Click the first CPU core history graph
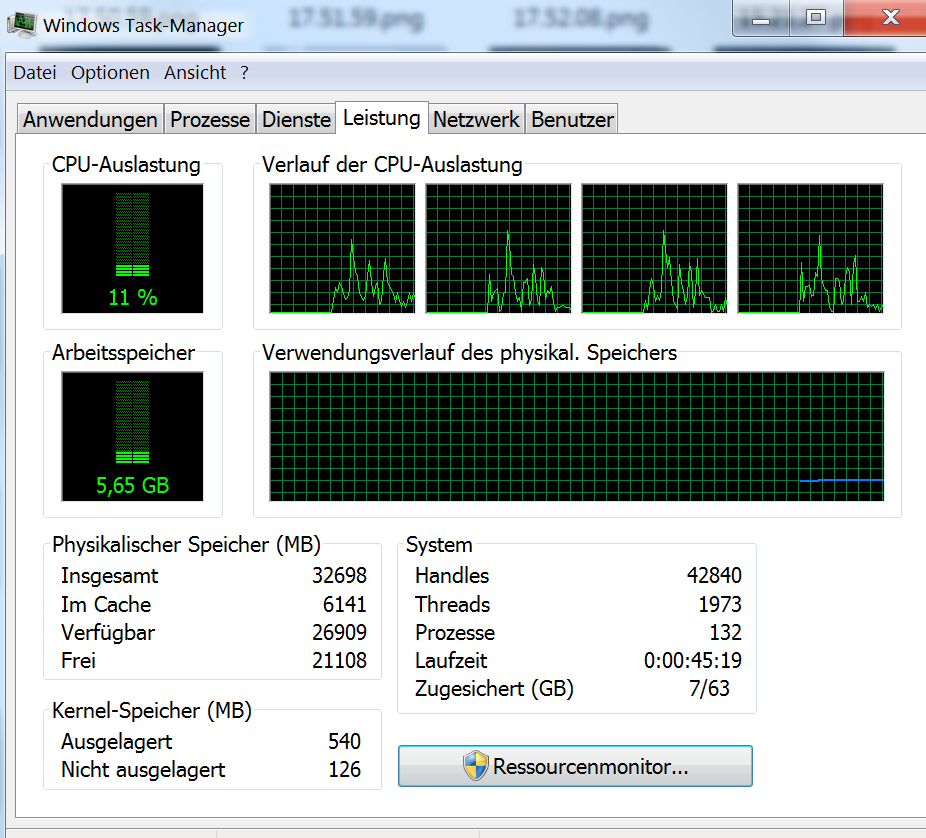 343,249
